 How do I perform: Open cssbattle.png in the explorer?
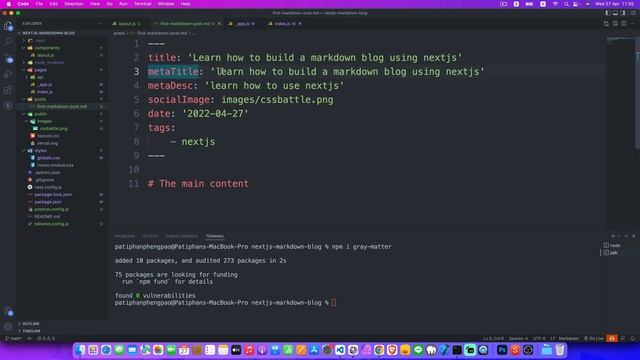point(53,129)
